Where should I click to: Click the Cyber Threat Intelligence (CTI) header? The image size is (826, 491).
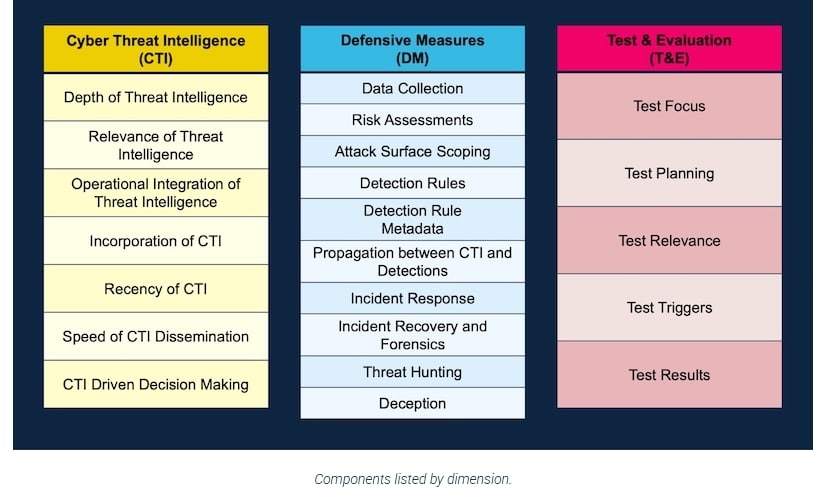[155, 49]
